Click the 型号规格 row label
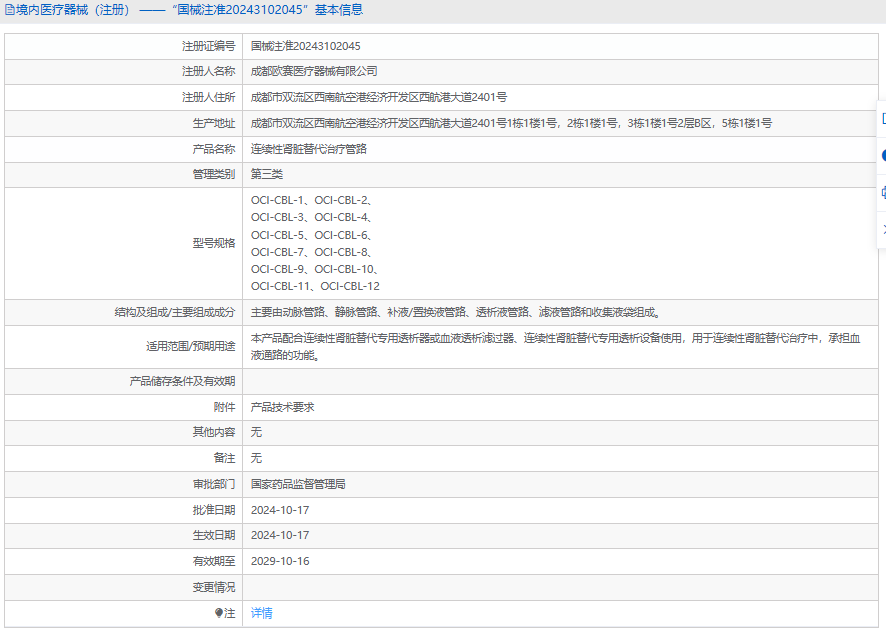Screen dimensions: 886x636 (214, 243)
